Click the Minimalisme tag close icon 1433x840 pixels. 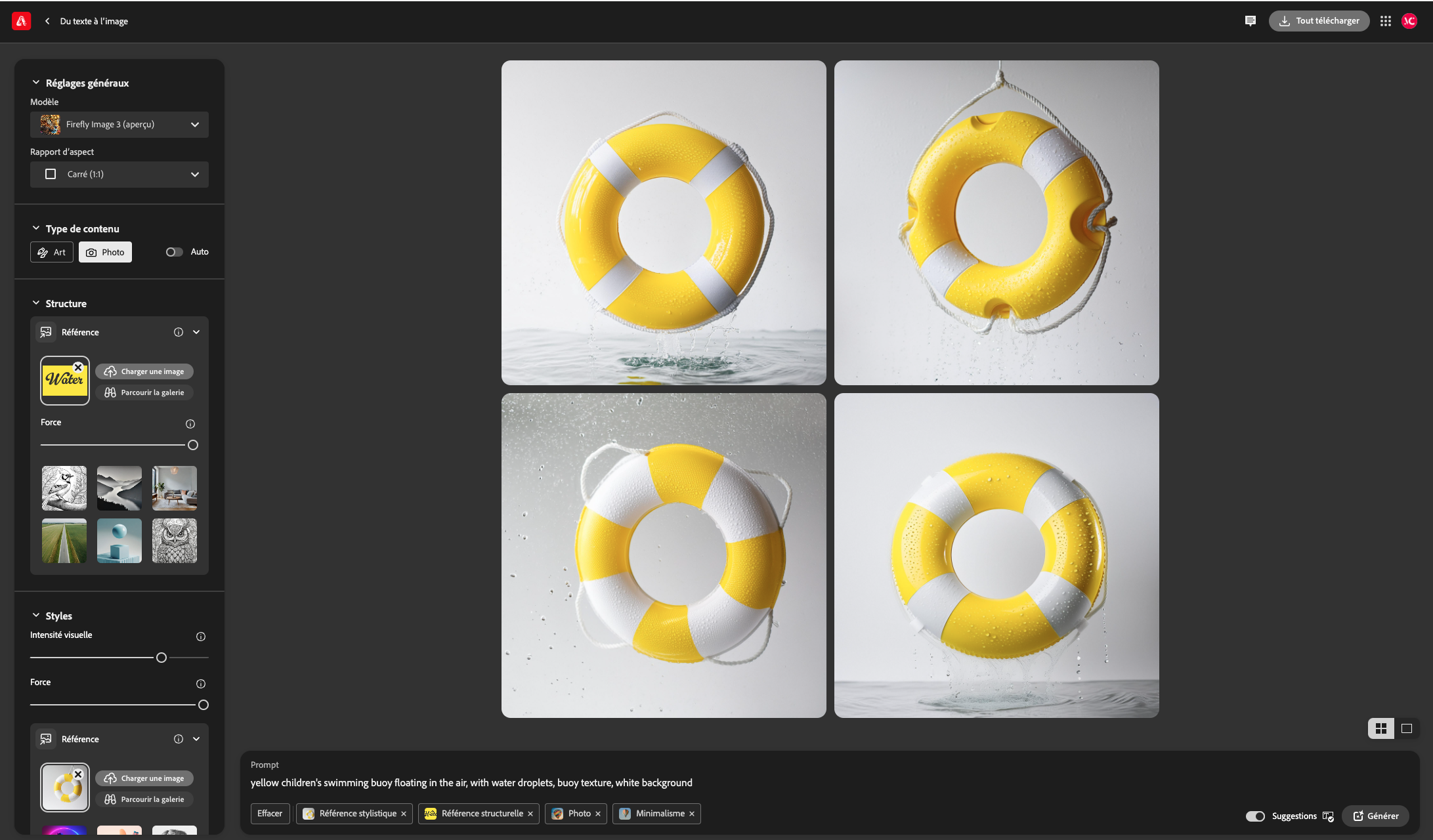(693, 813)
